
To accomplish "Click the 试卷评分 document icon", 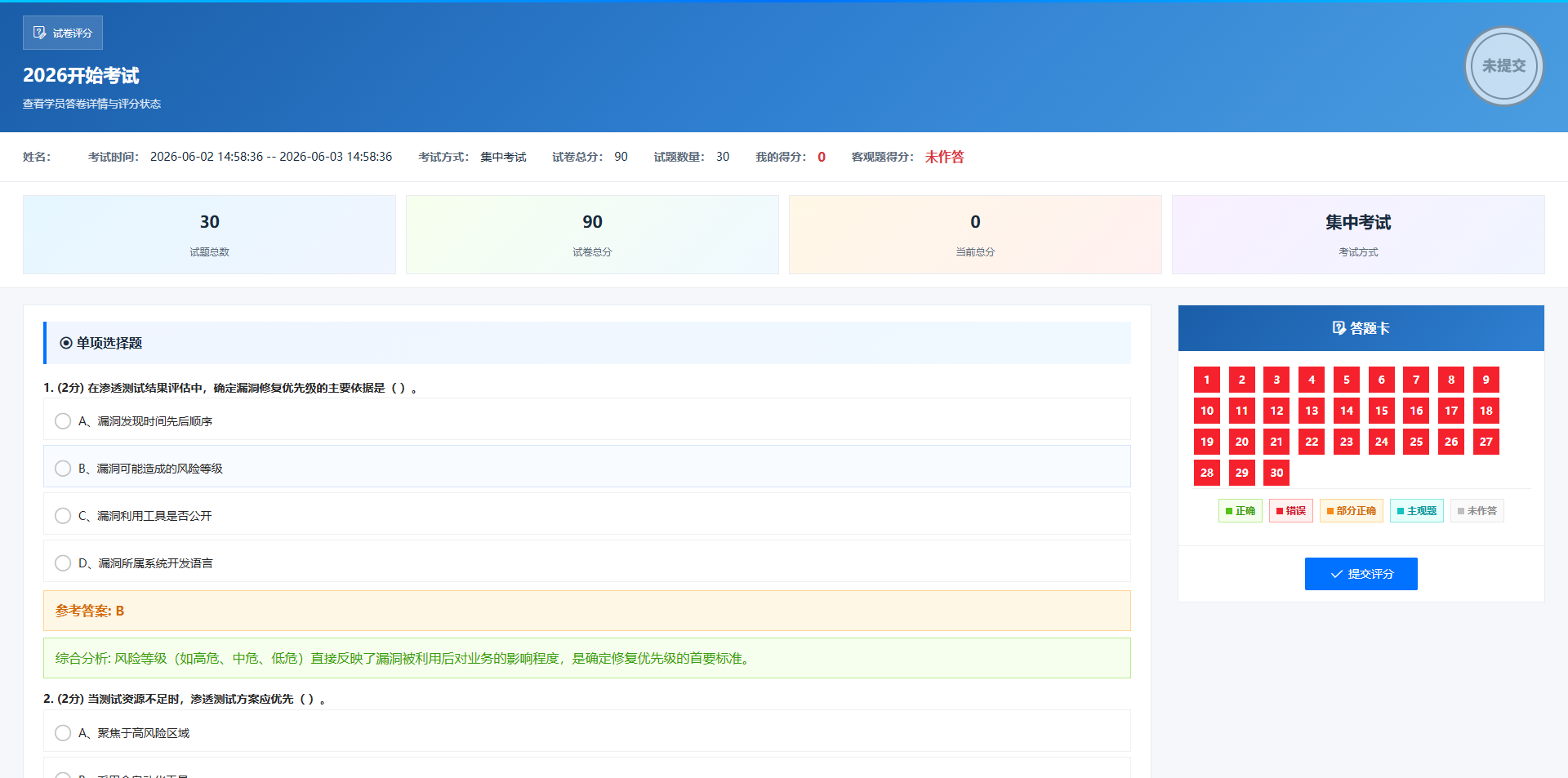I will pyautogui.click(x=39, y=33).
